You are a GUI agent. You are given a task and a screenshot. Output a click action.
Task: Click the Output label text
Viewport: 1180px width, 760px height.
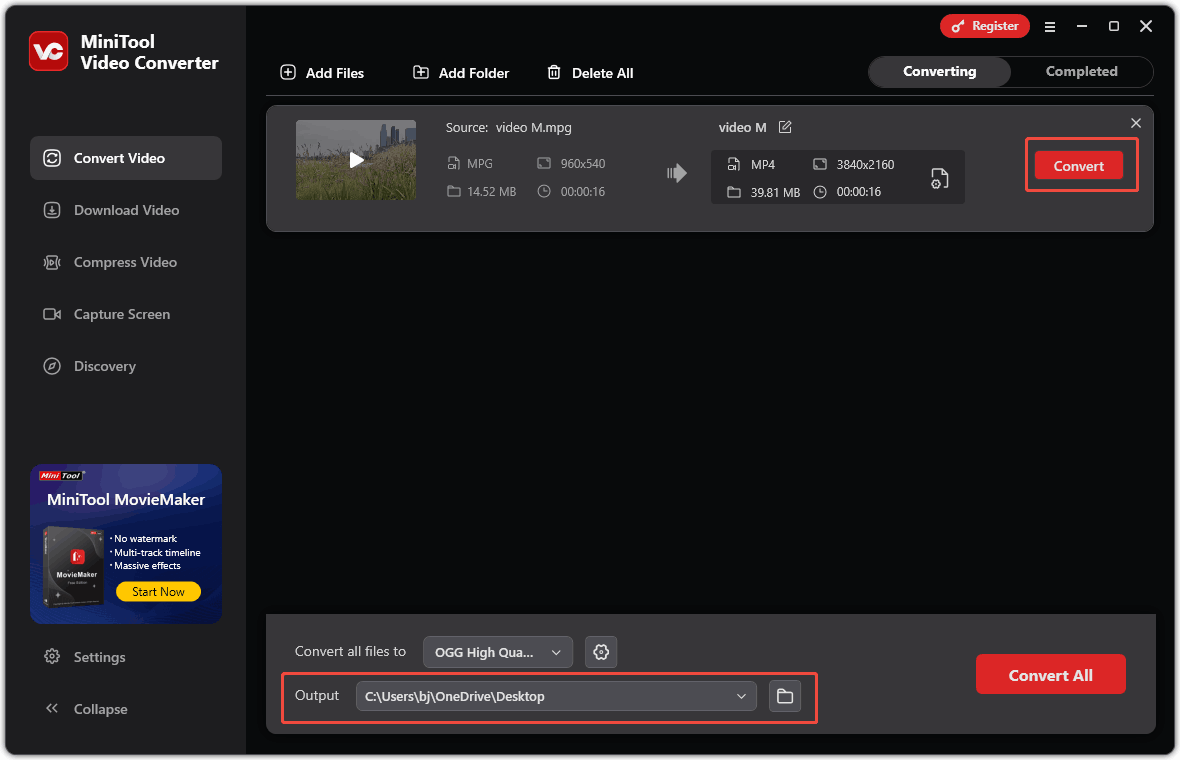point(317,695)
